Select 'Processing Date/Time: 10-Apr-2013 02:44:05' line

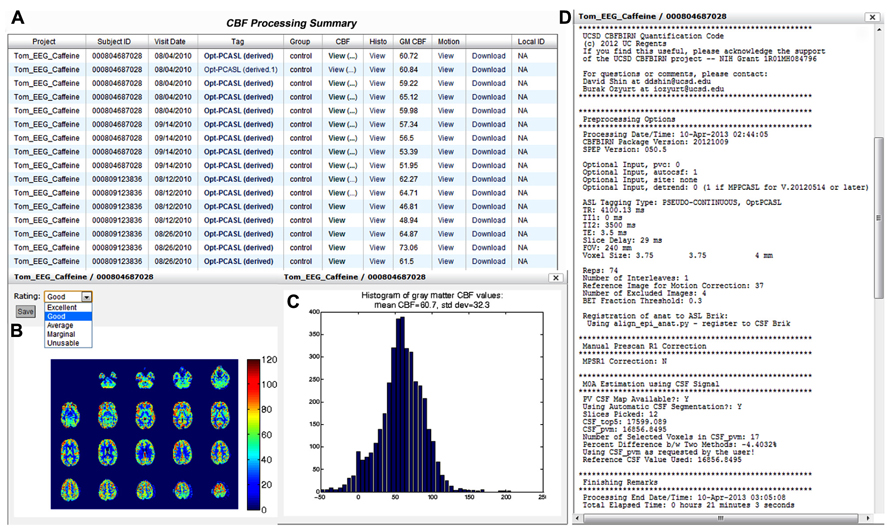[x=675, y=135]
